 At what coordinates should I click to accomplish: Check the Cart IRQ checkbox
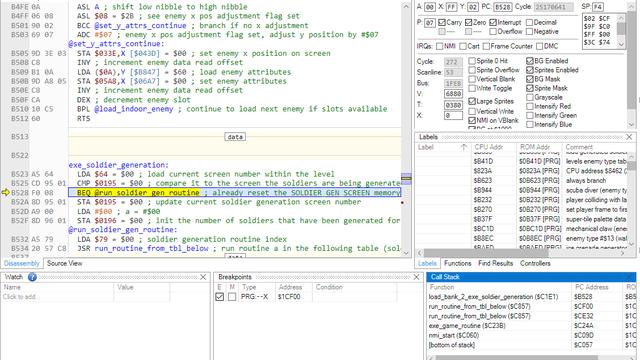tap(463, 46)
